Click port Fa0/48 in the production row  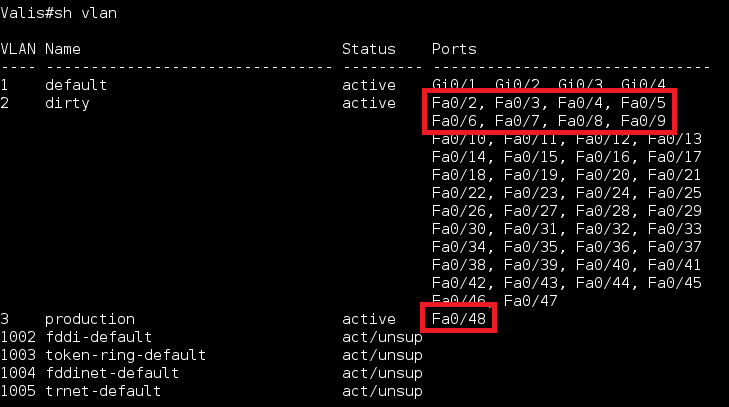click(459, 319)
